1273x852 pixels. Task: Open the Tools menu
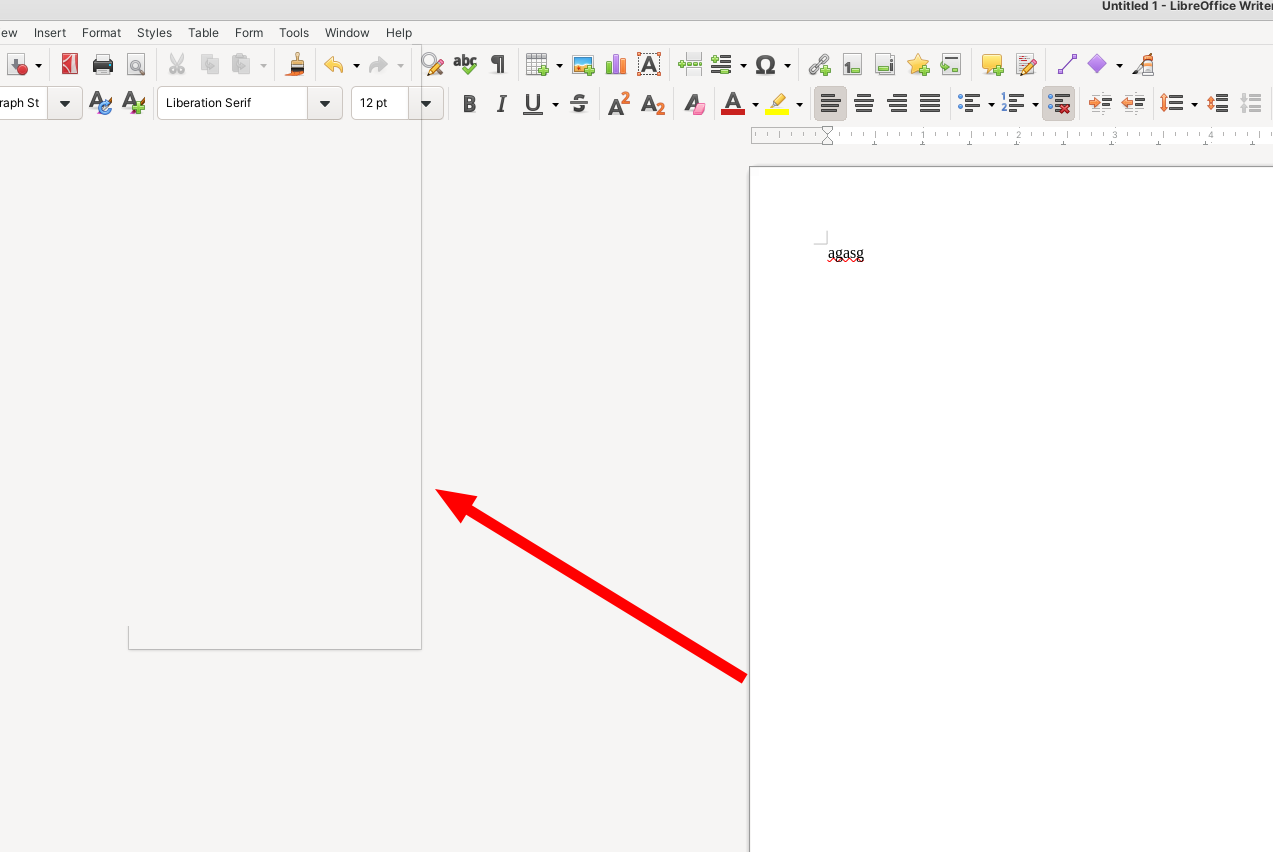pyautogui.click(x=294, y=33)
